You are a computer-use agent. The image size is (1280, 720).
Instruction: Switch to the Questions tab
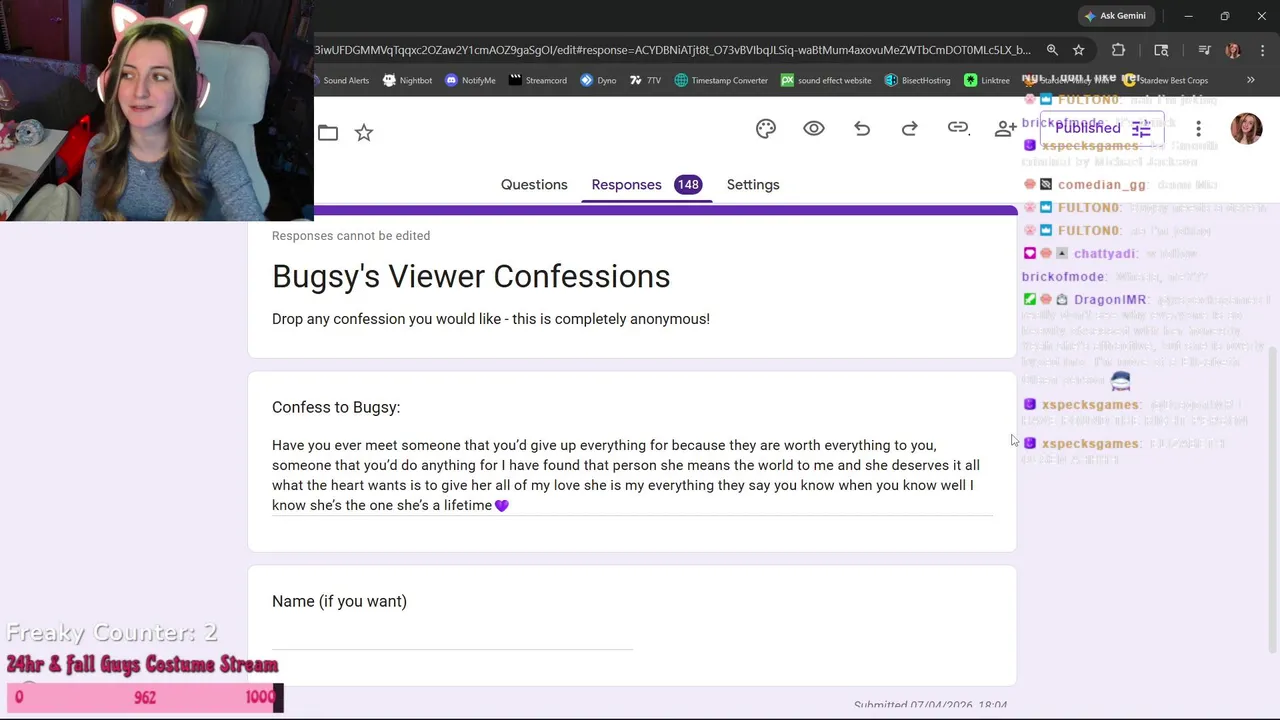(x=534, y=184)
